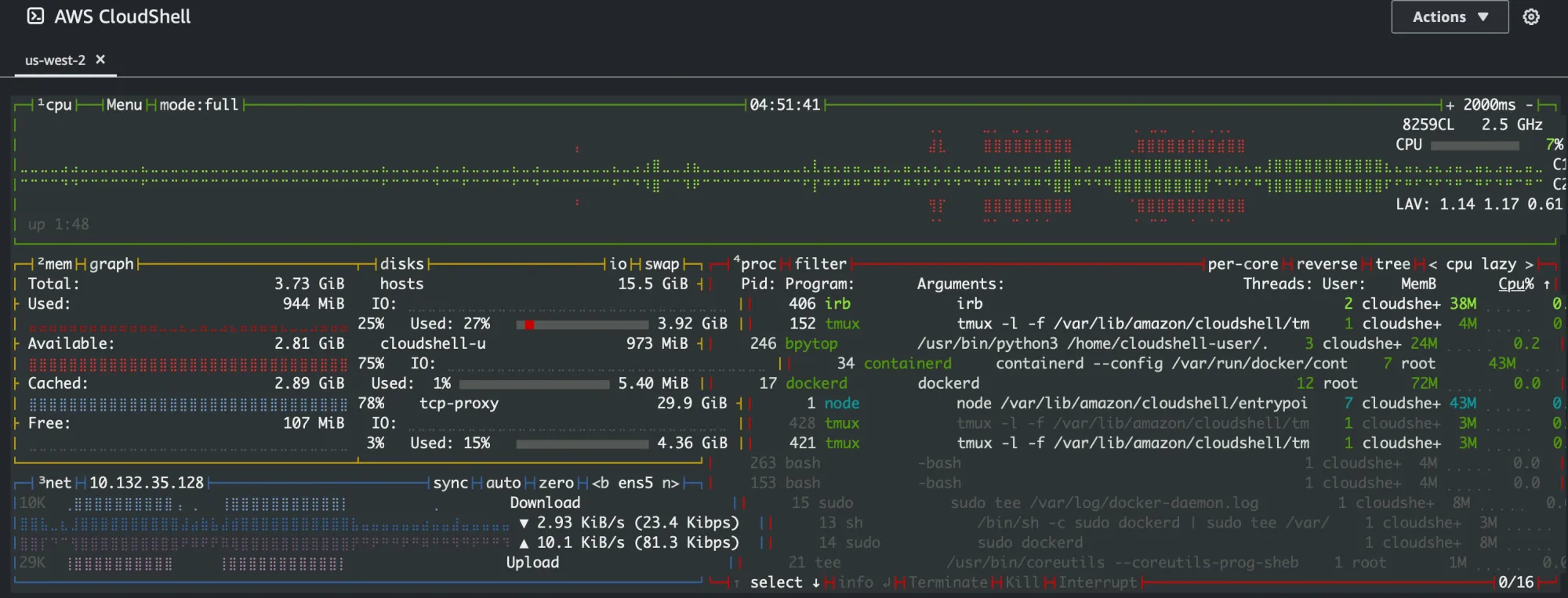Close the us-west-2 tab

[100, 60]
